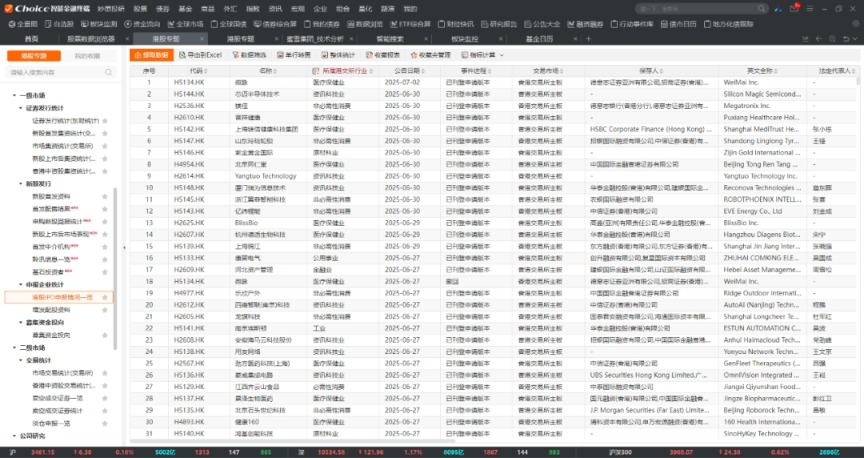Collapse 交易统计 tree node
The width and height of the screenshot is (864, 458).
click(x=21, y=360)
